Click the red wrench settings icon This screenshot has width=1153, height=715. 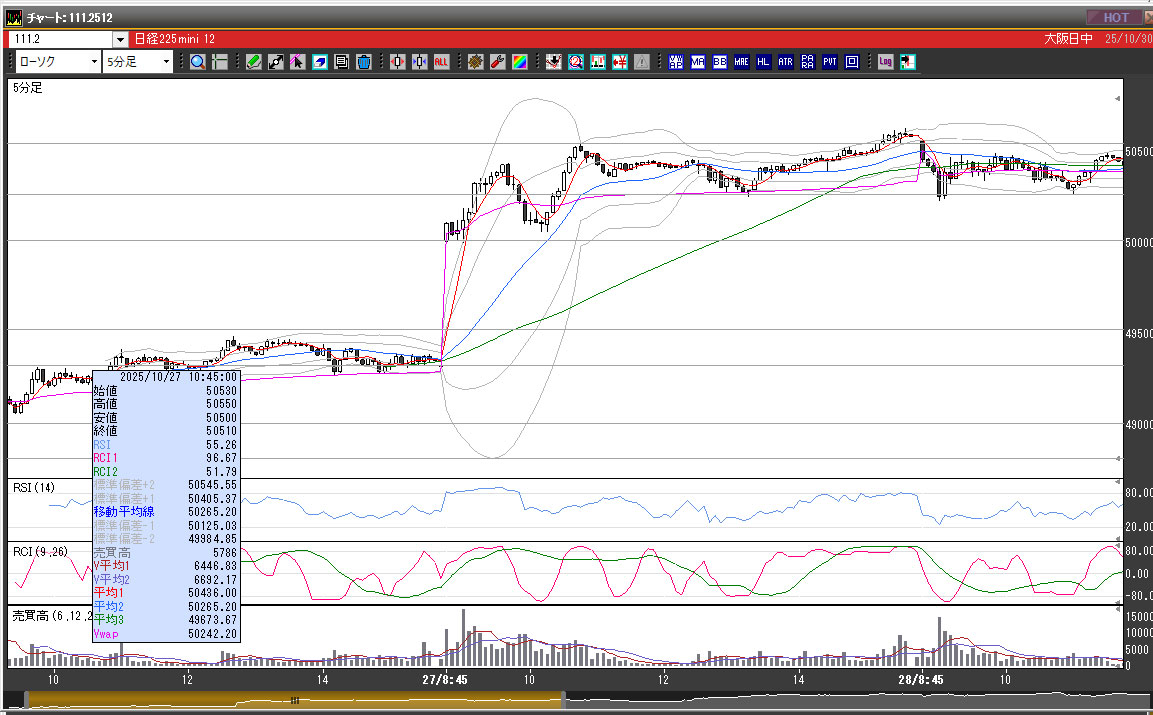pos(497,62)
